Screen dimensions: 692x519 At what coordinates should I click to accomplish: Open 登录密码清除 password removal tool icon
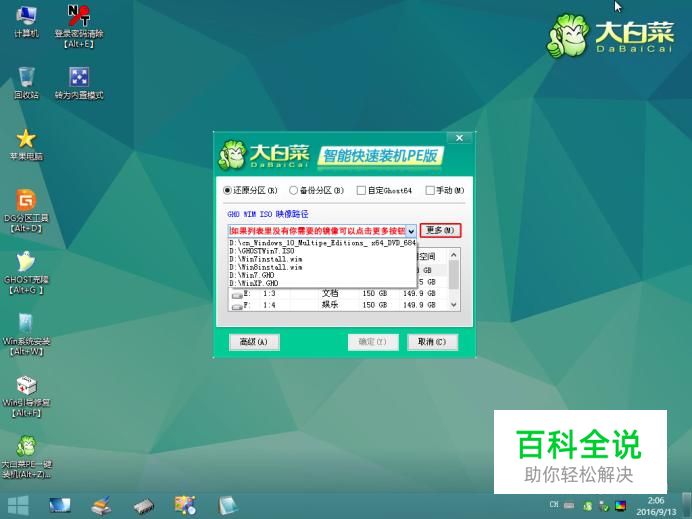point(79,26)
